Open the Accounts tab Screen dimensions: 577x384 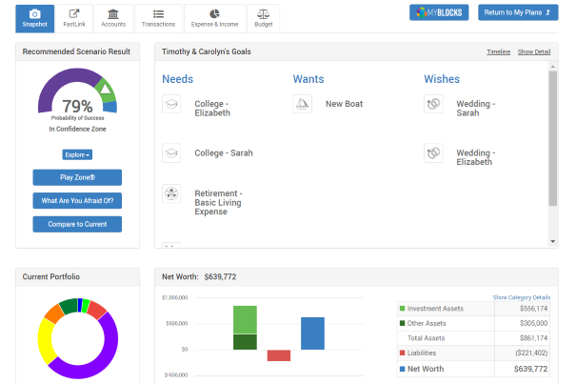coord(113,19)
